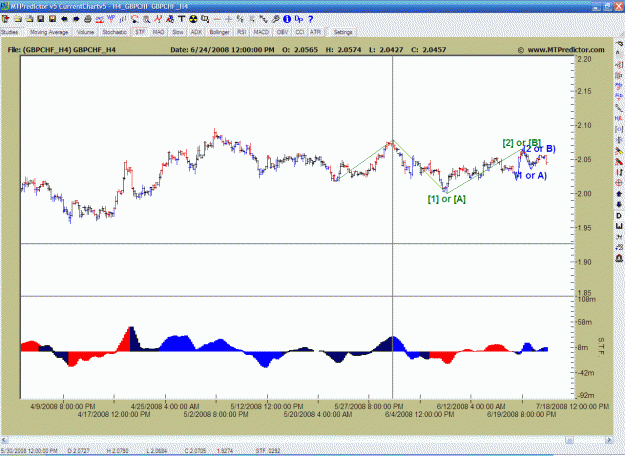Click the red zigzag wave icon

click(158, 19)
